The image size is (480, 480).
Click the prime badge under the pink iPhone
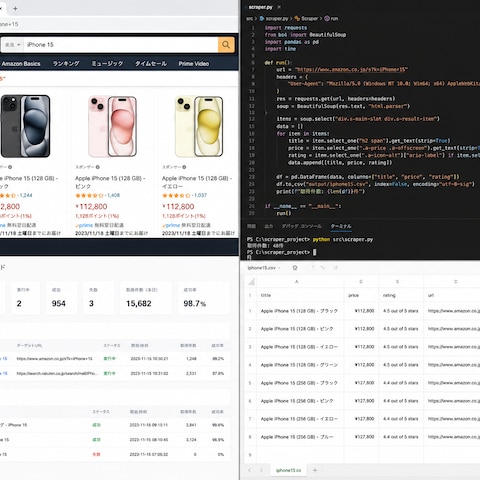(84, 225)
